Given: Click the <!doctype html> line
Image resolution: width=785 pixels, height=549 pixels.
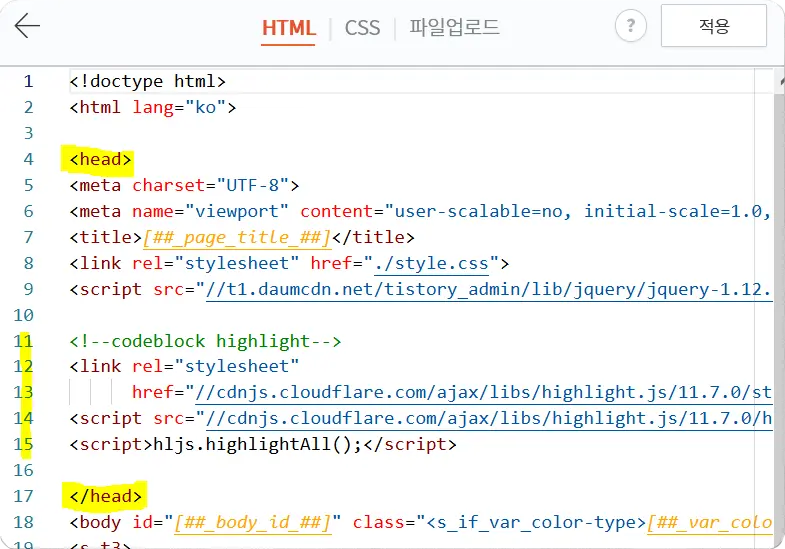Looking at the screenshot, I should point(148,81).
